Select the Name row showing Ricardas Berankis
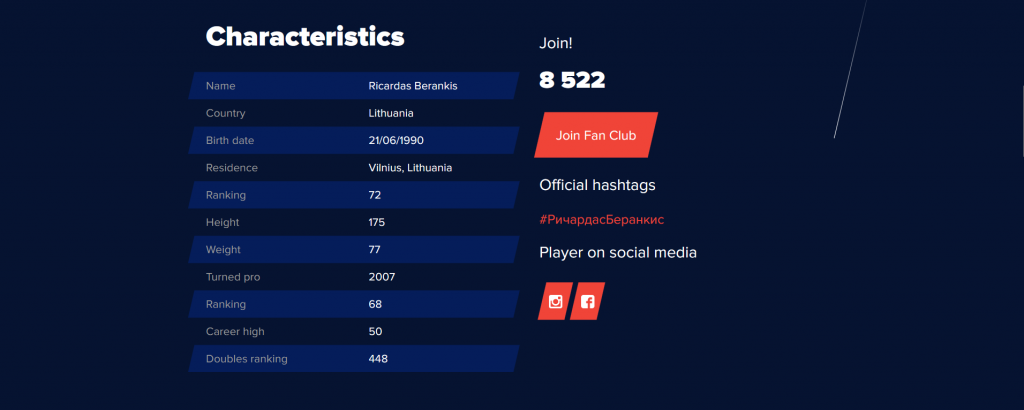Image resolution: width=1024 pixels, height=410 pixels. (x=354, y=86)
